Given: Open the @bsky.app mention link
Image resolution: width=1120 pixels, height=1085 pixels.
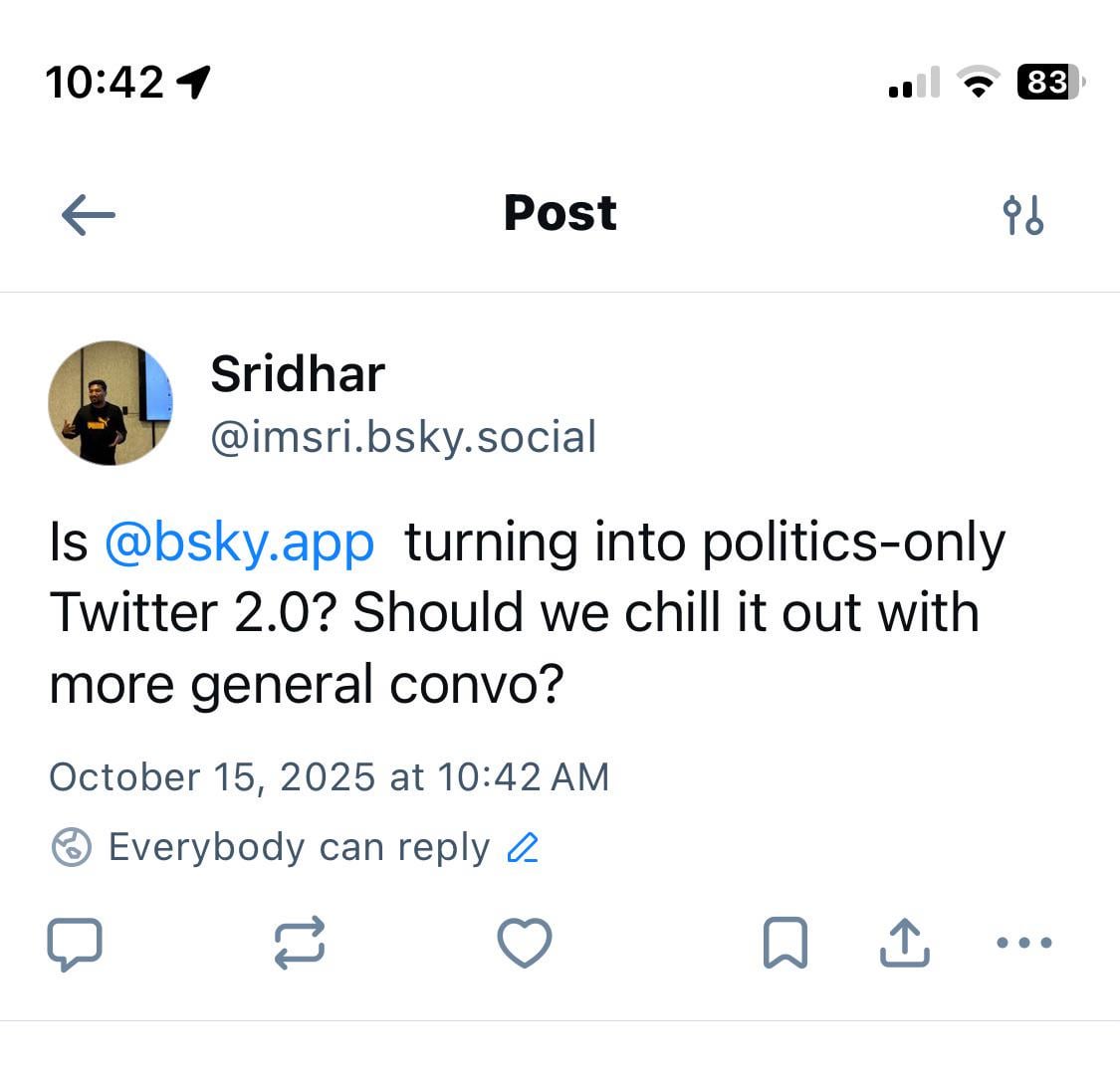Looking at the screenshot, I should 239,542.
